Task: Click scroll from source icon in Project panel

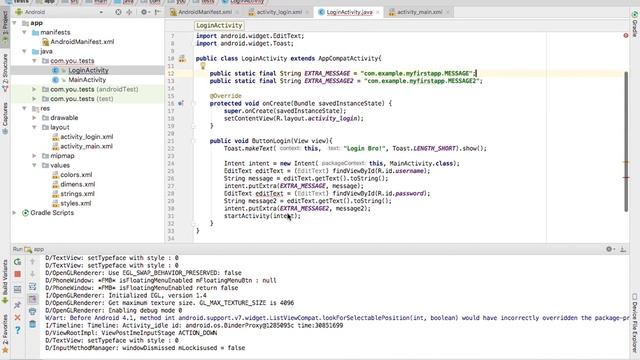Action: (x=118, y=12)
